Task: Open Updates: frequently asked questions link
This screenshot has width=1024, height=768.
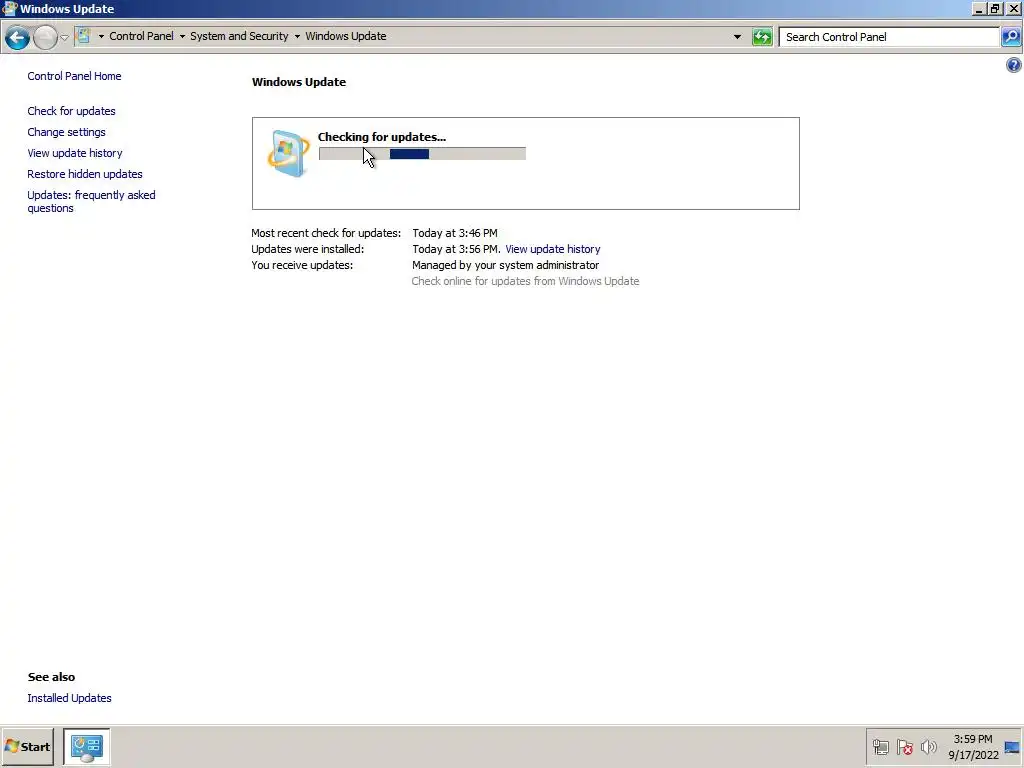Action: pos(91,201)
